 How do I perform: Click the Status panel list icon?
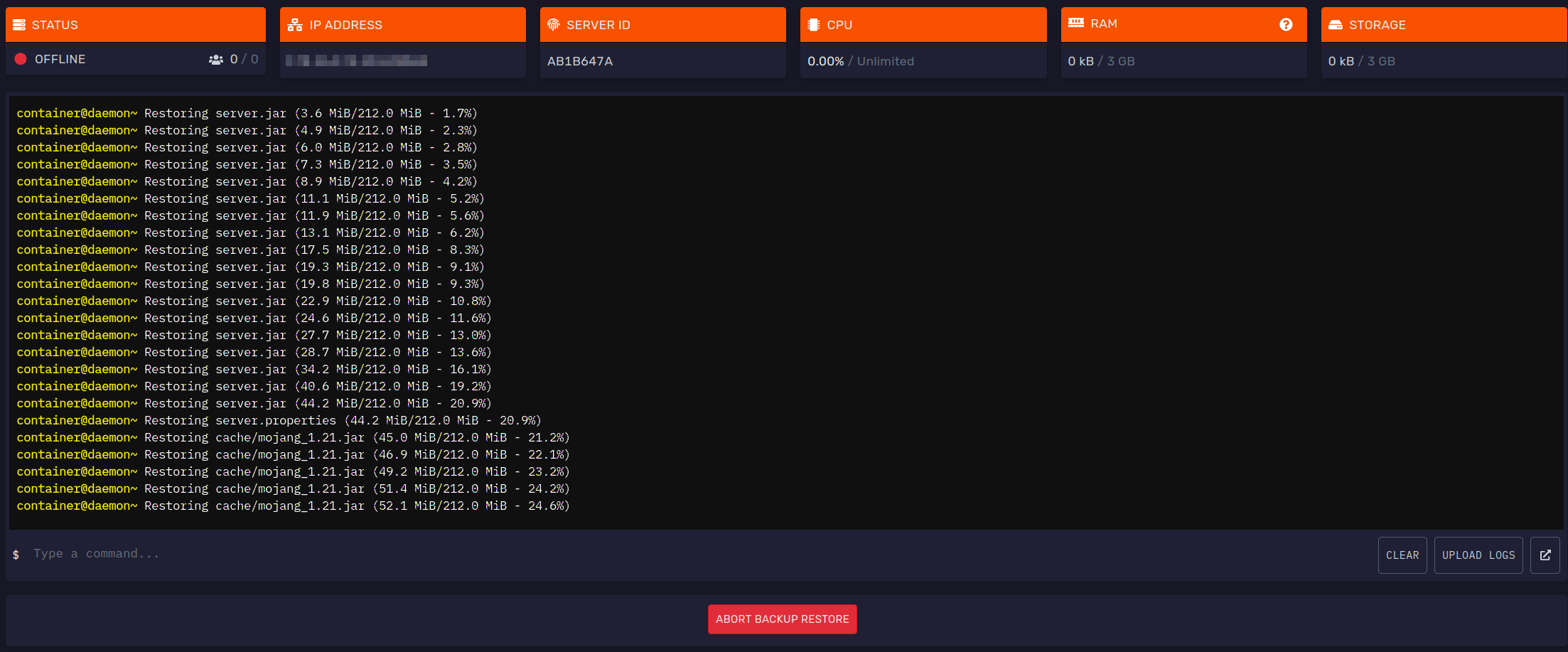tap(20, 24)
